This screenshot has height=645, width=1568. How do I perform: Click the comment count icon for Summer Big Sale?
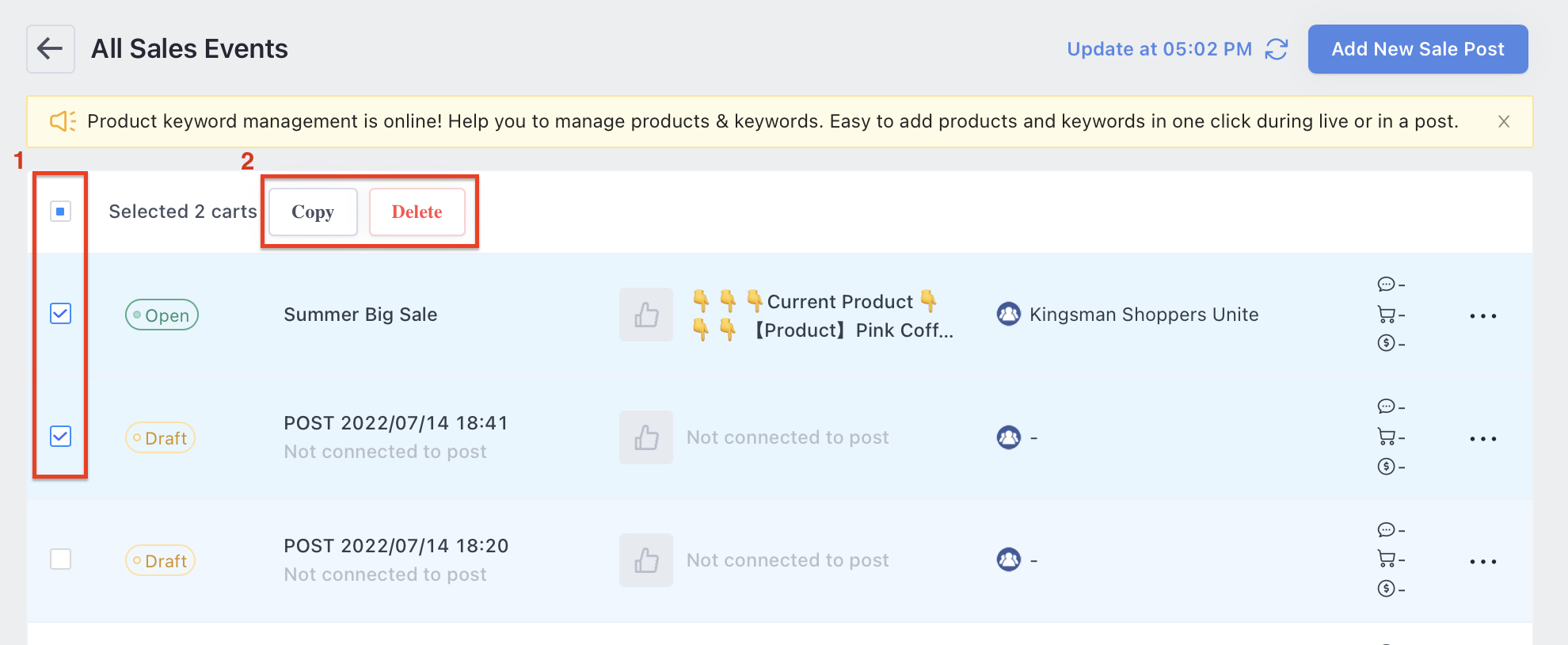point(1386,284)
